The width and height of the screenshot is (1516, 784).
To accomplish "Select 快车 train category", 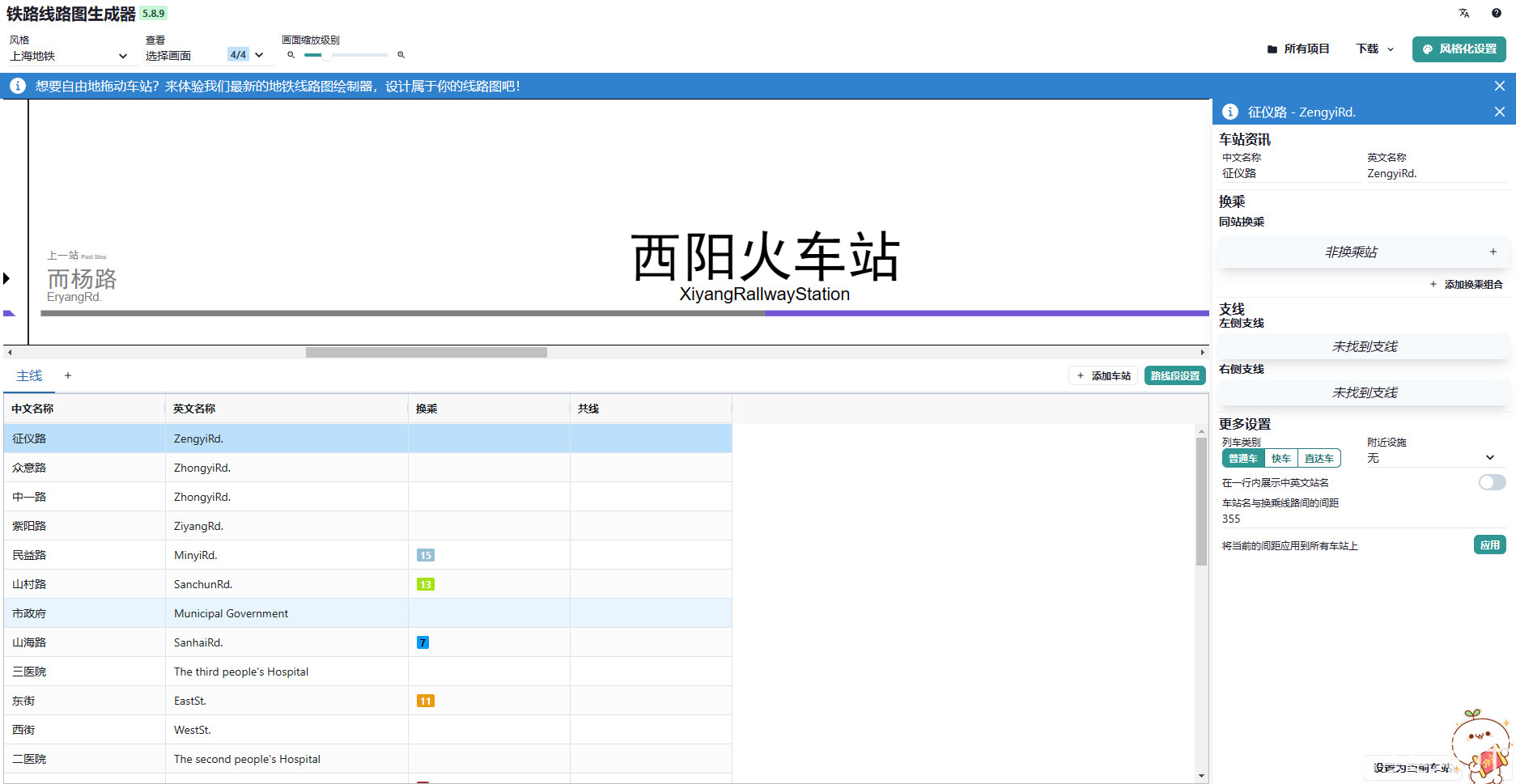I will 1280,458.
